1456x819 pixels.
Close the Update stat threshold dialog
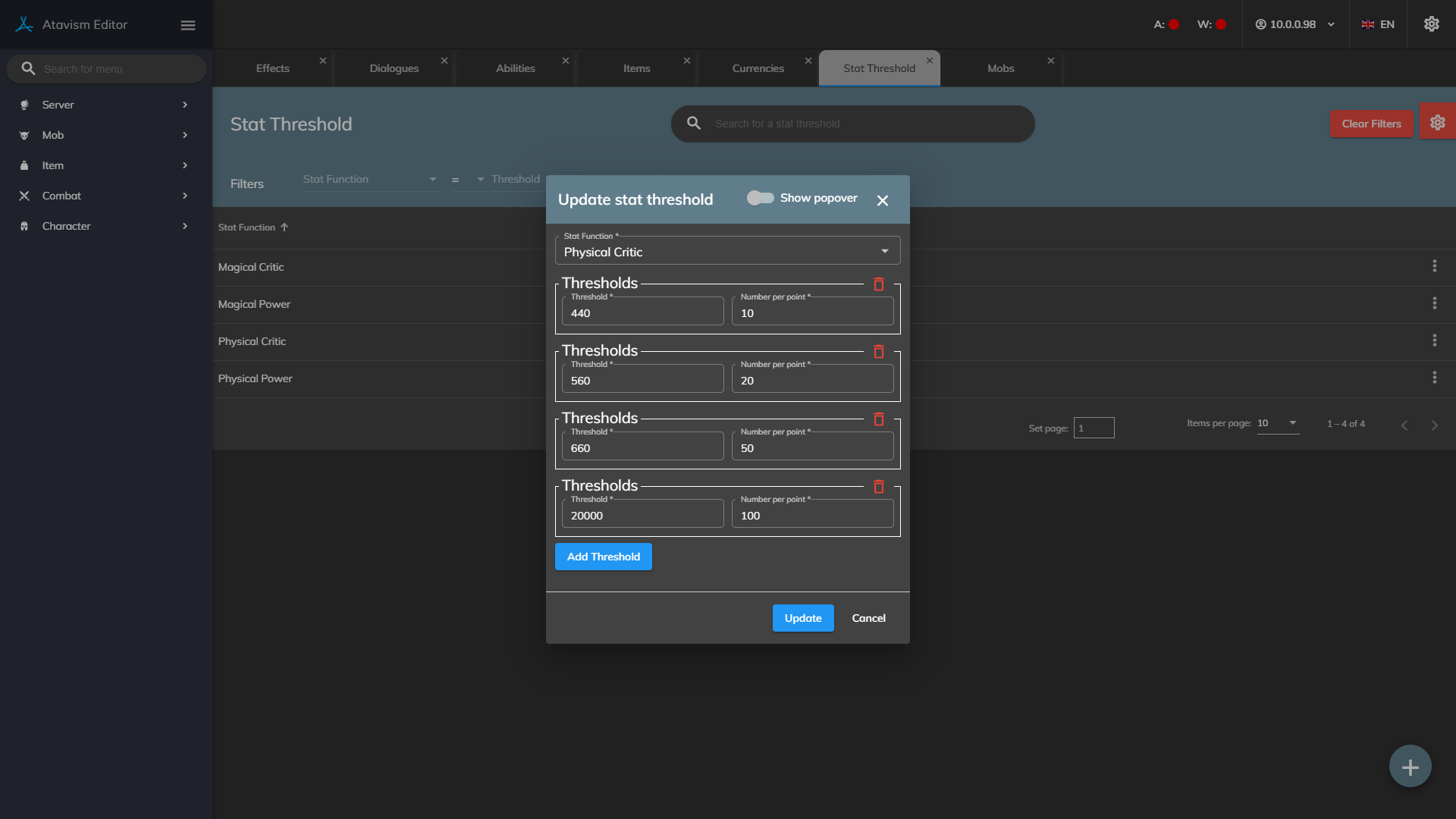(882, 200)
